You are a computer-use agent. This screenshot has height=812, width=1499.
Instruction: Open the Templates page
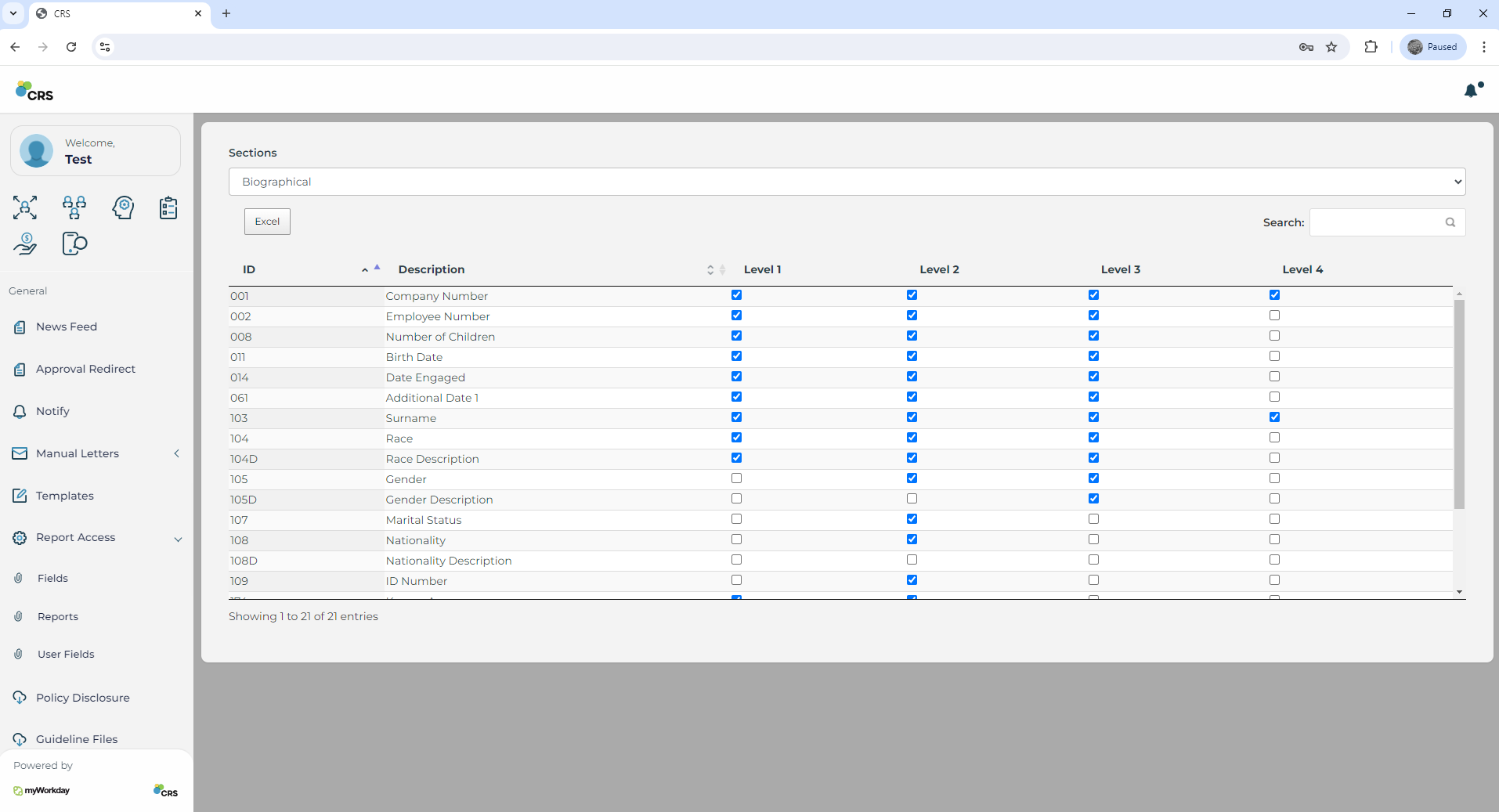click(65, 496)
